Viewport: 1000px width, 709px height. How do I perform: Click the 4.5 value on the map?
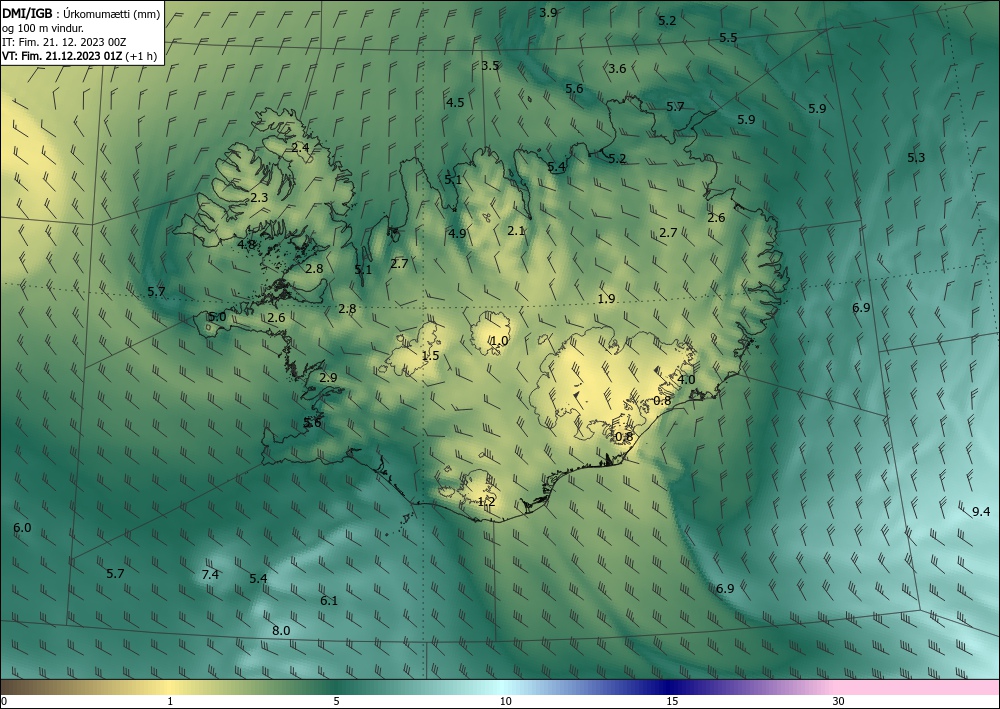coord(455,103)
